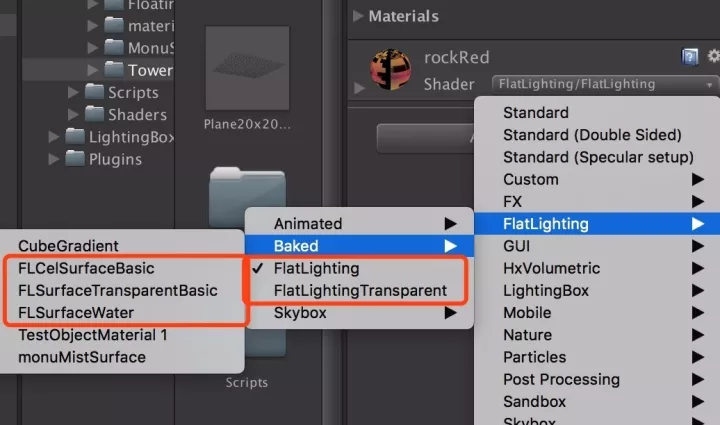Open the Shader dropdown field
This screenshot has height=425, width=720.
point(605,84)
